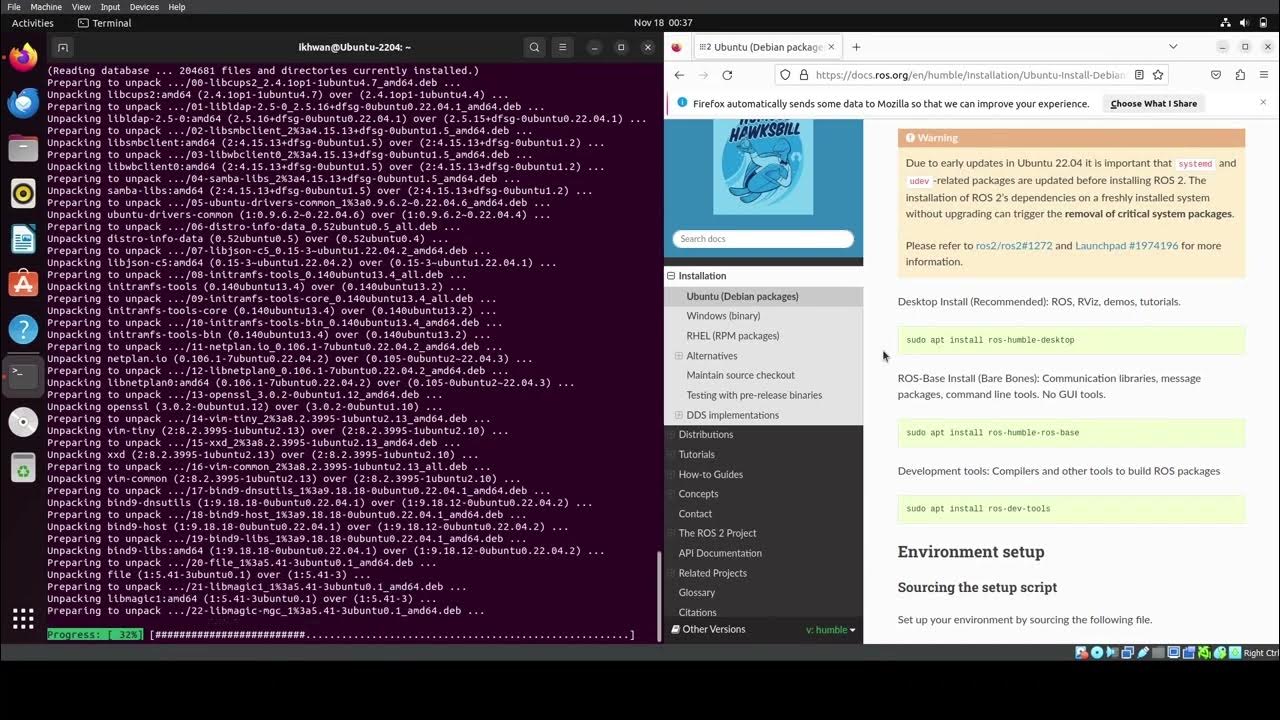Image resolution: width=1280 pixels, height=720 pixels.
Task: Click the ROS Humble Hawksbill logo
Action: 763,166
